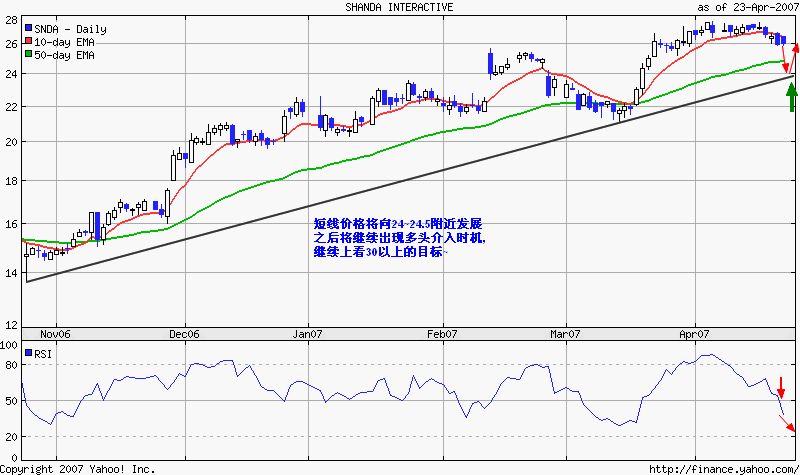
Task: Click the green 50-day EMA legend swatch
Action: coord(29,54)
